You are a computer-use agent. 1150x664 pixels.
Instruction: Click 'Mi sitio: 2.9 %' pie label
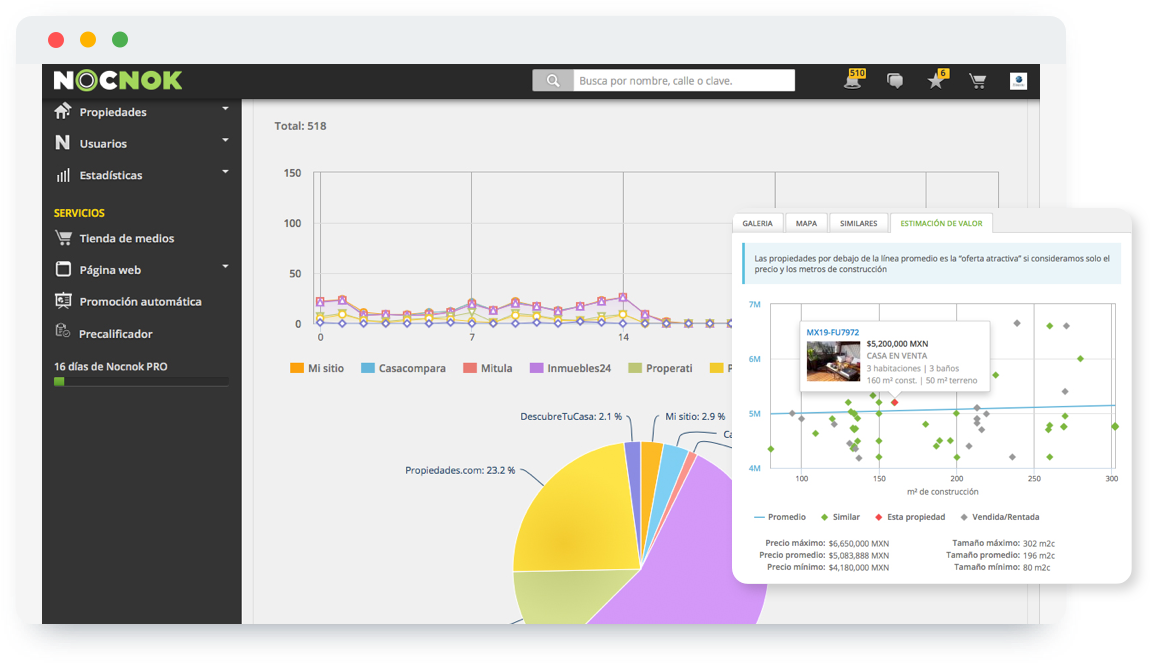coord(695,416)
